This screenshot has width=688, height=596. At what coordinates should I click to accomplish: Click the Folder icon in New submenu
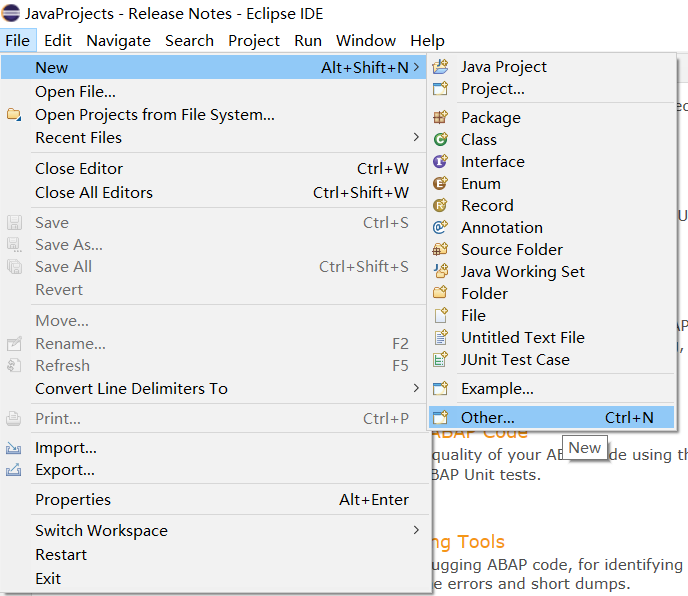[x=441, y=293]
